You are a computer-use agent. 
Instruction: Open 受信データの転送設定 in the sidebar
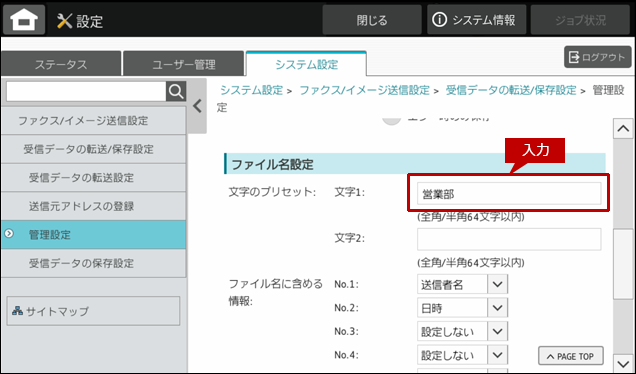[93, 178]
